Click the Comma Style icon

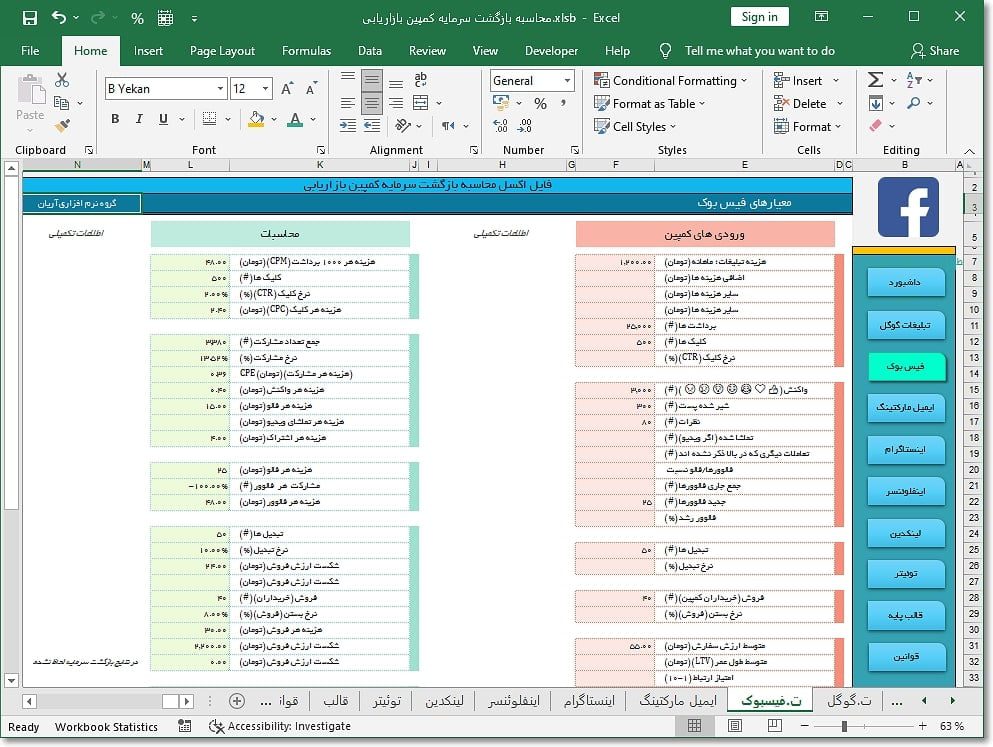563,103
